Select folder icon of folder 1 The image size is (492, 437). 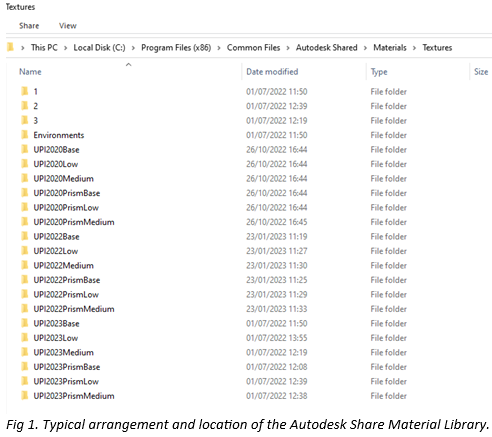[x=25, y=91]
